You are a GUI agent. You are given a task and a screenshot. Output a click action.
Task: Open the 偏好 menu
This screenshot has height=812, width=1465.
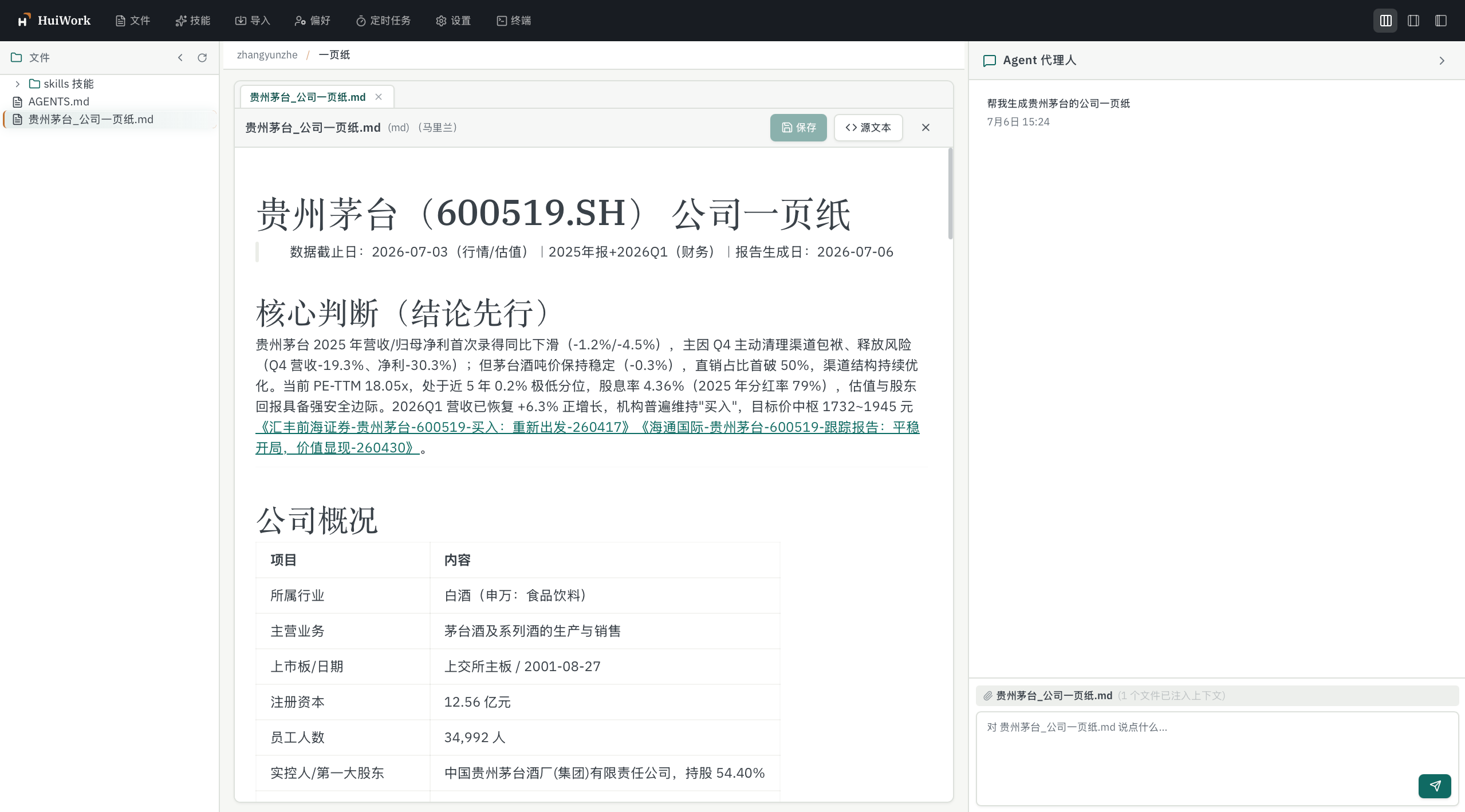pyautogui.click(x=313, y=21)
